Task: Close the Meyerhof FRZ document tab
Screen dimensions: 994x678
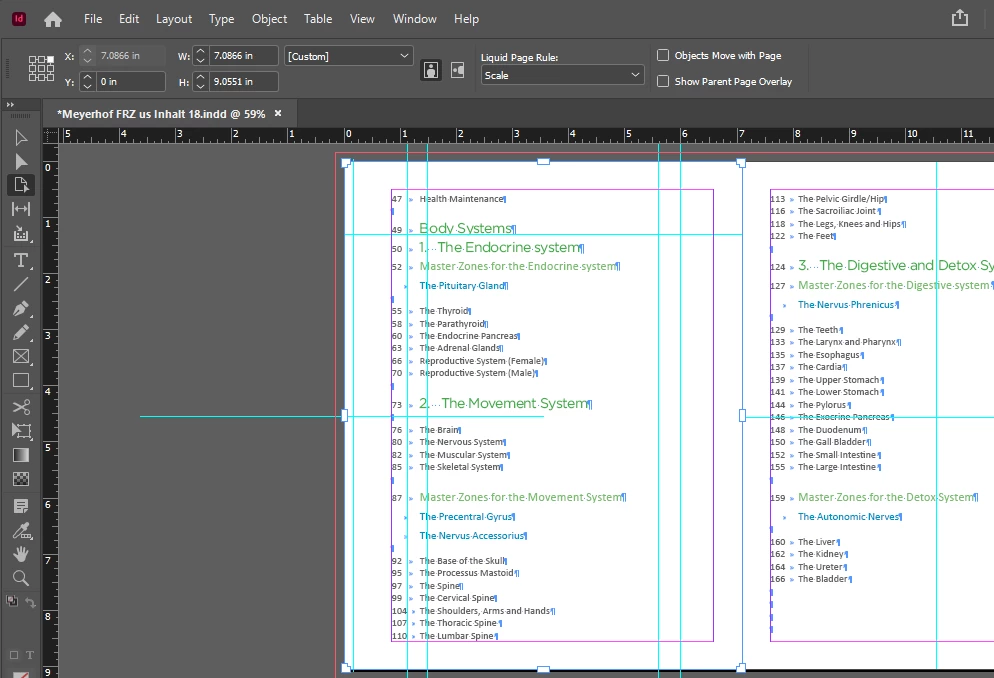Action: [278, 113]
